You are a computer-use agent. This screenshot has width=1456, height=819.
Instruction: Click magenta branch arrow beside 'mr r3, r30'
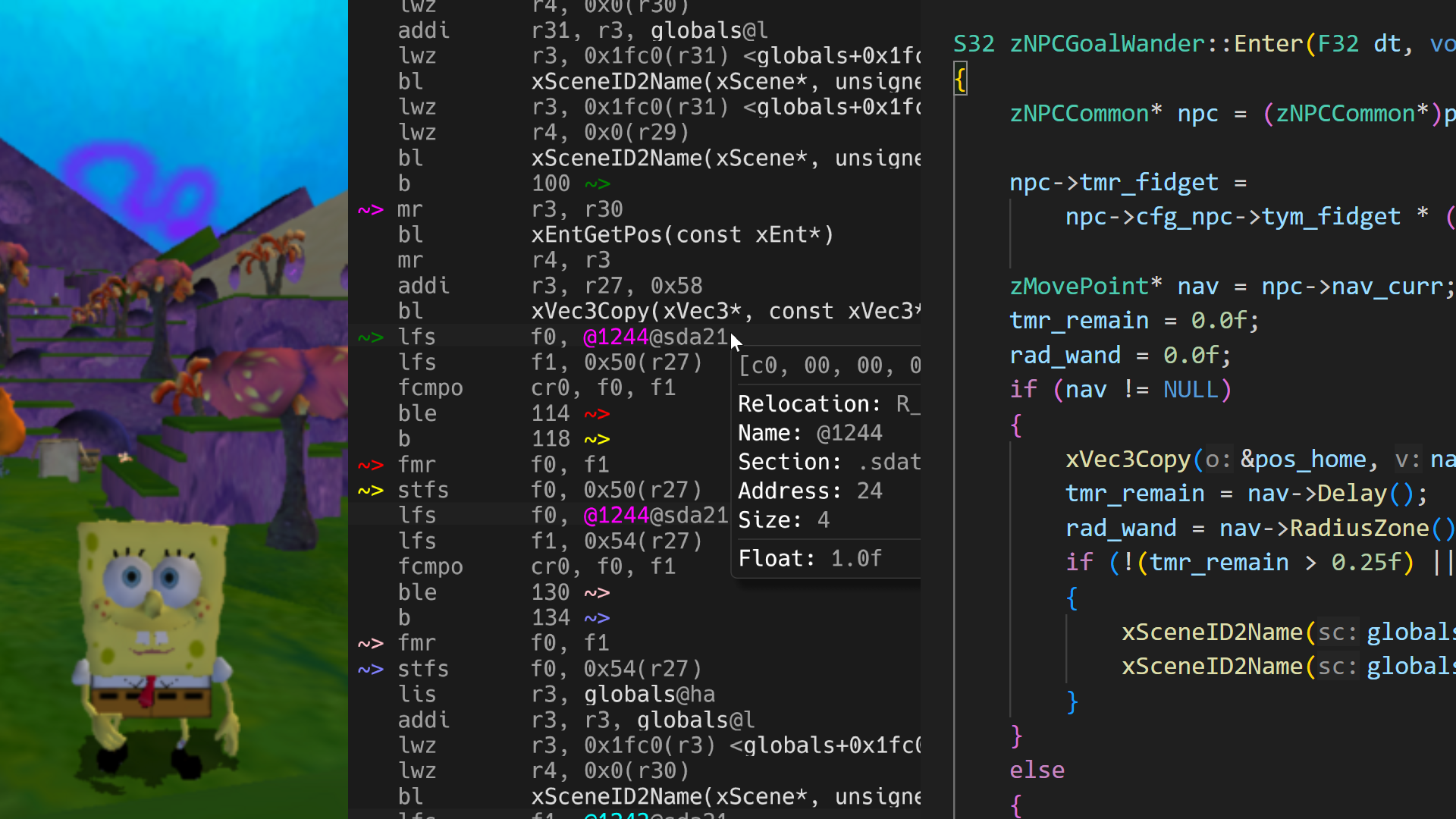click(x=371, y=209)
